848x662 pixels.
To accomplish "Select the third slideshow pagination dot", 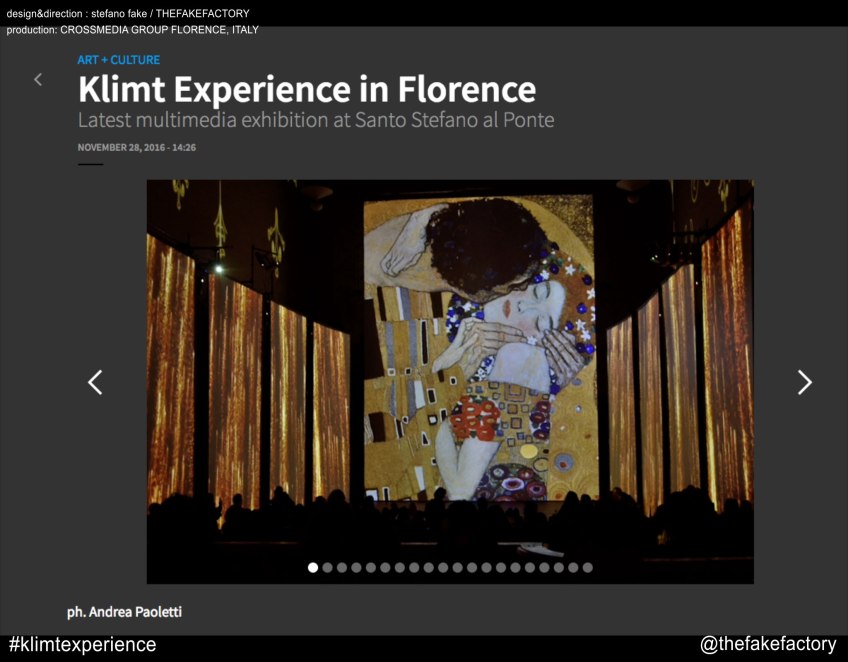I will 342,567.
